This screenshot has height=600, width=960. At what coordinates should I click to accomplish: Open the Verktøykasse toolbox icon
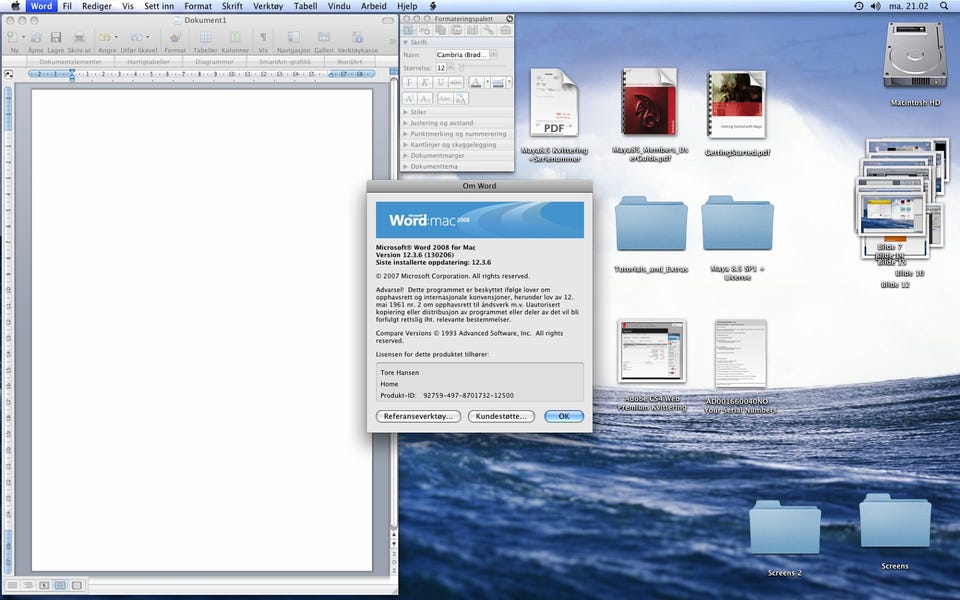coord(357,37)
